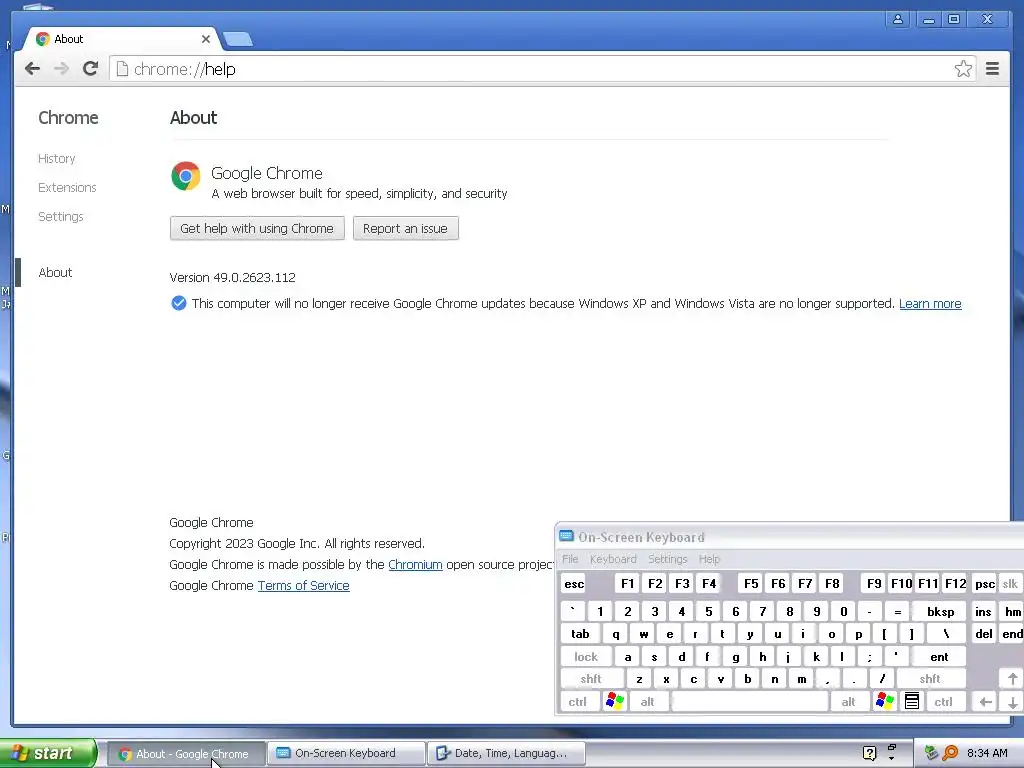This screenshot has width=1024, height=768.
Task: Click Get help with using Chrome button
Action: tap(257, 229)
